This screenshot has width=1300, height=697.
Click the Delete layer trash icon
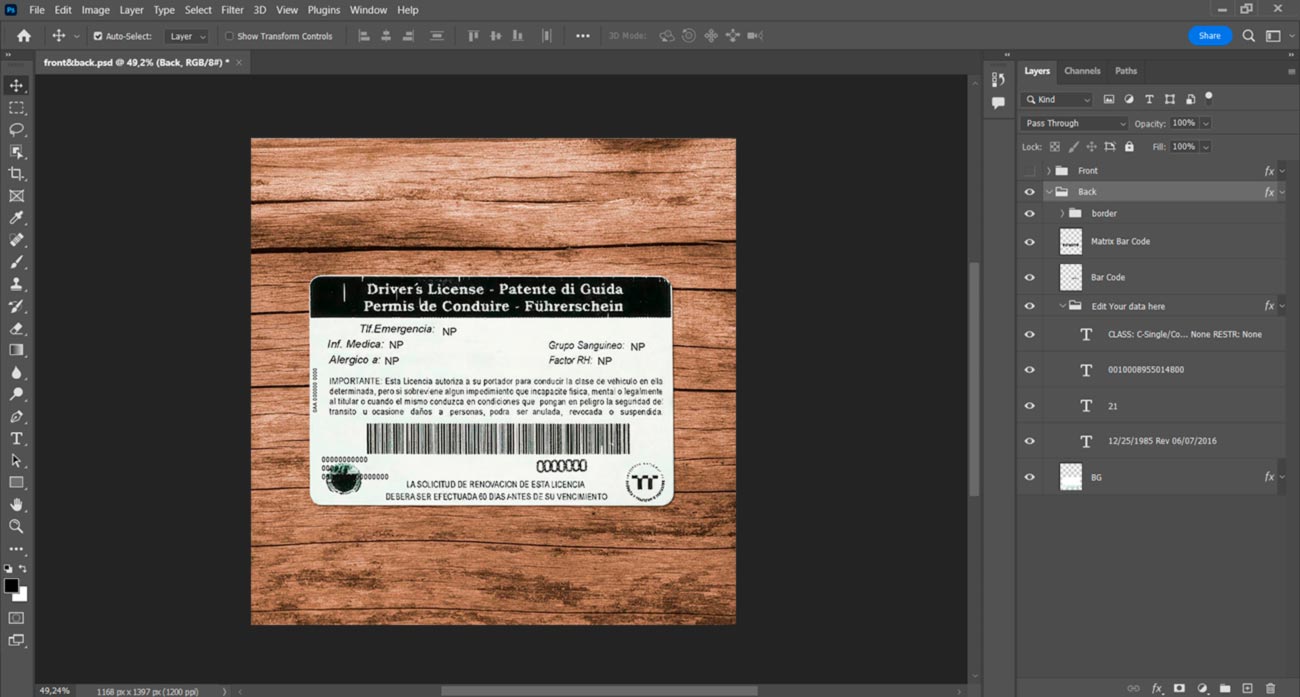click(x=1270, y=688)
